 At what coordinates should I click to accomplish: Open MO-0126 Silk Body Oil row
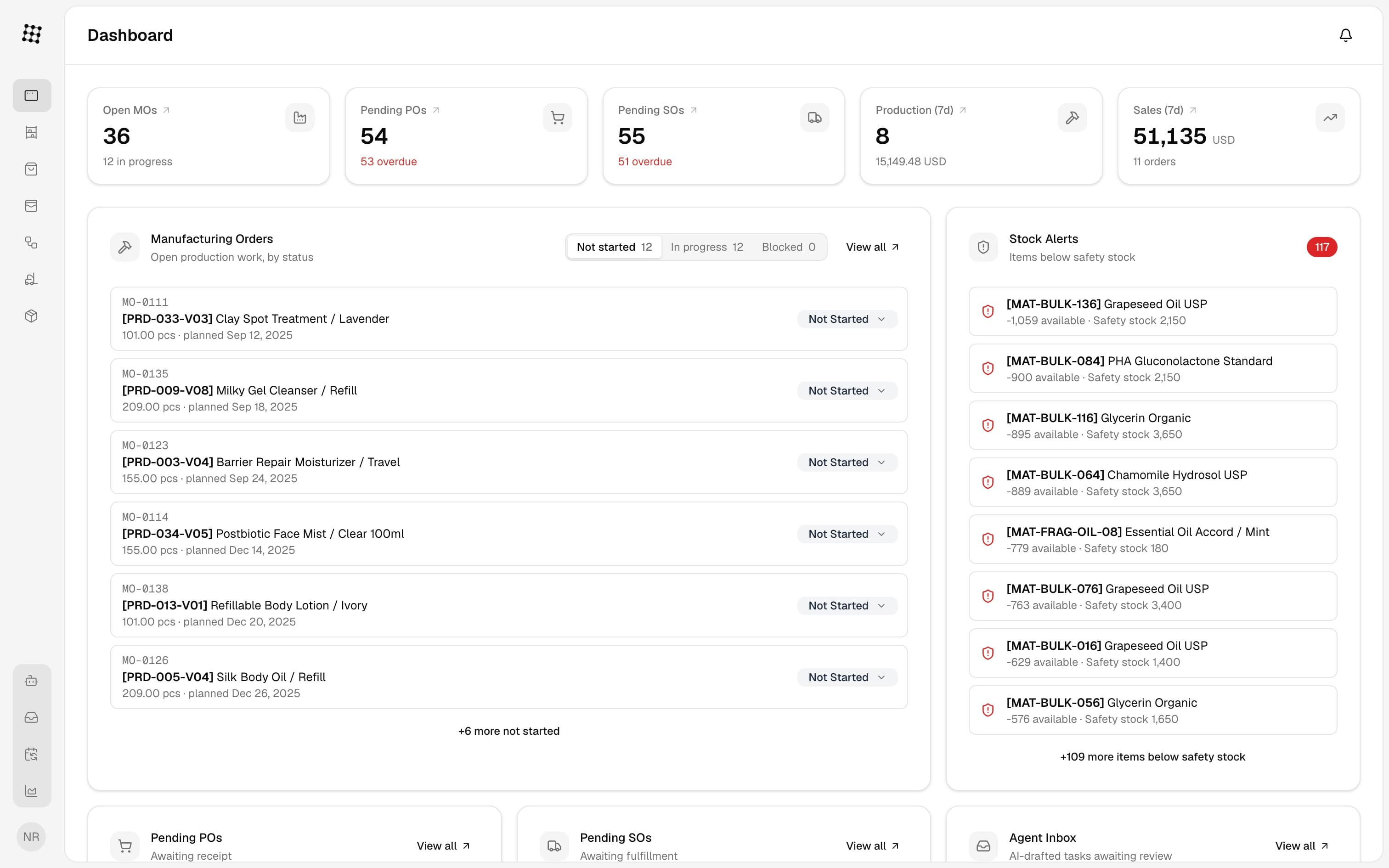point(508,677)
